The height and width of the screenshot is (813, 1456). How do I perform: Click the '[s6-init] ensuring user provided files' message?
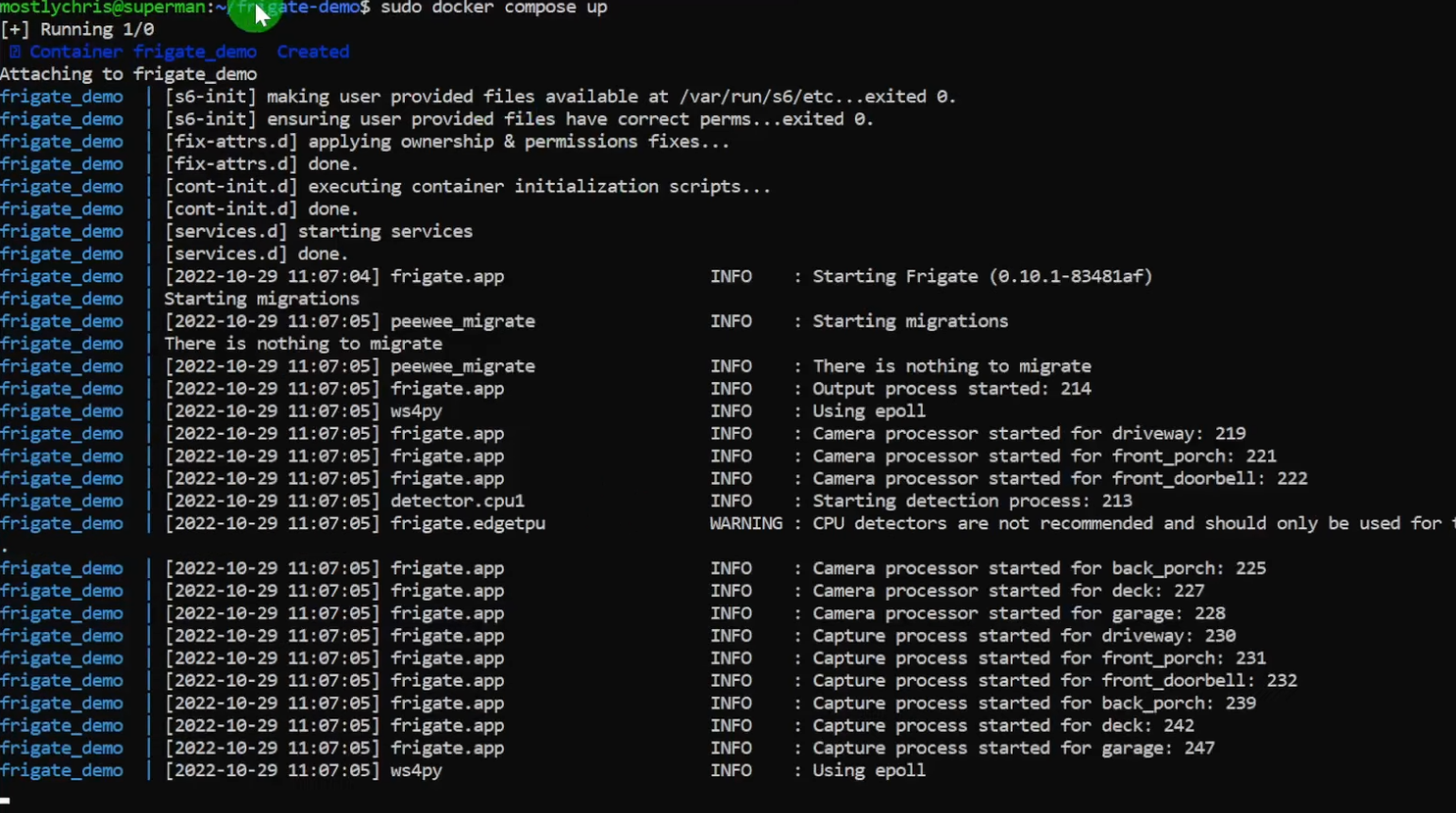pyautogui.click(x=519, y=119)
